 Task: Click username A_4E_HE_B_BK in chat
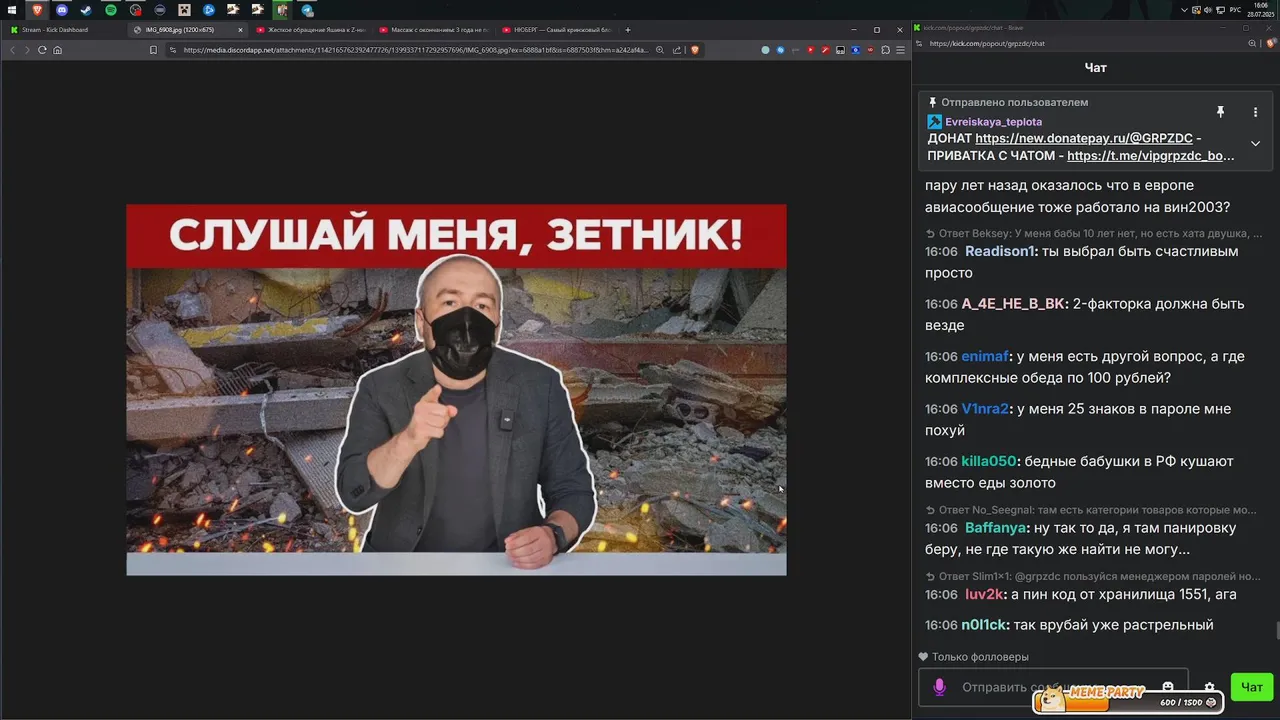1013,304
